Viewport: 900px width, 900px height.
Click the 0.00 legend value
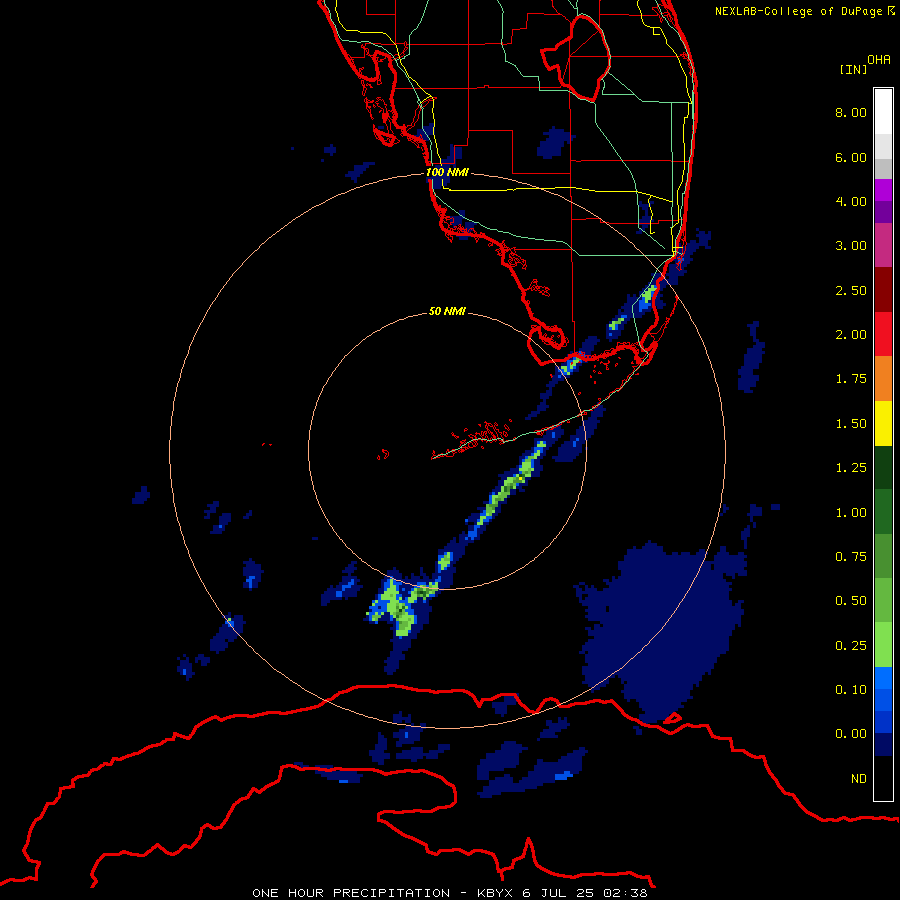coord(851,734)
